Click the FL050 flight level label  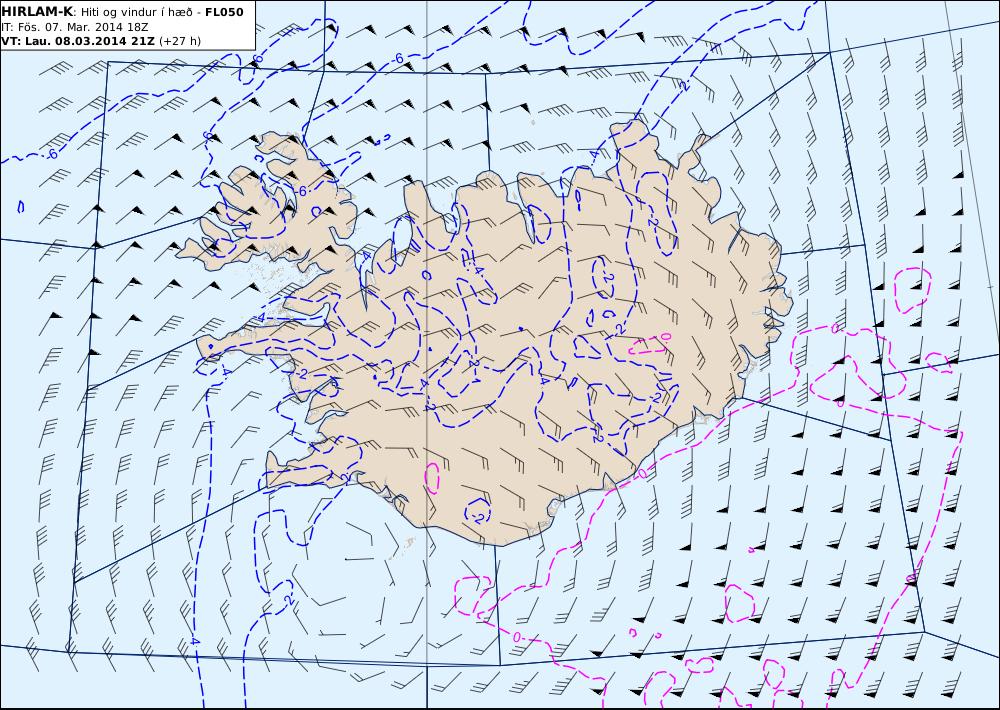tap(224, 12)
